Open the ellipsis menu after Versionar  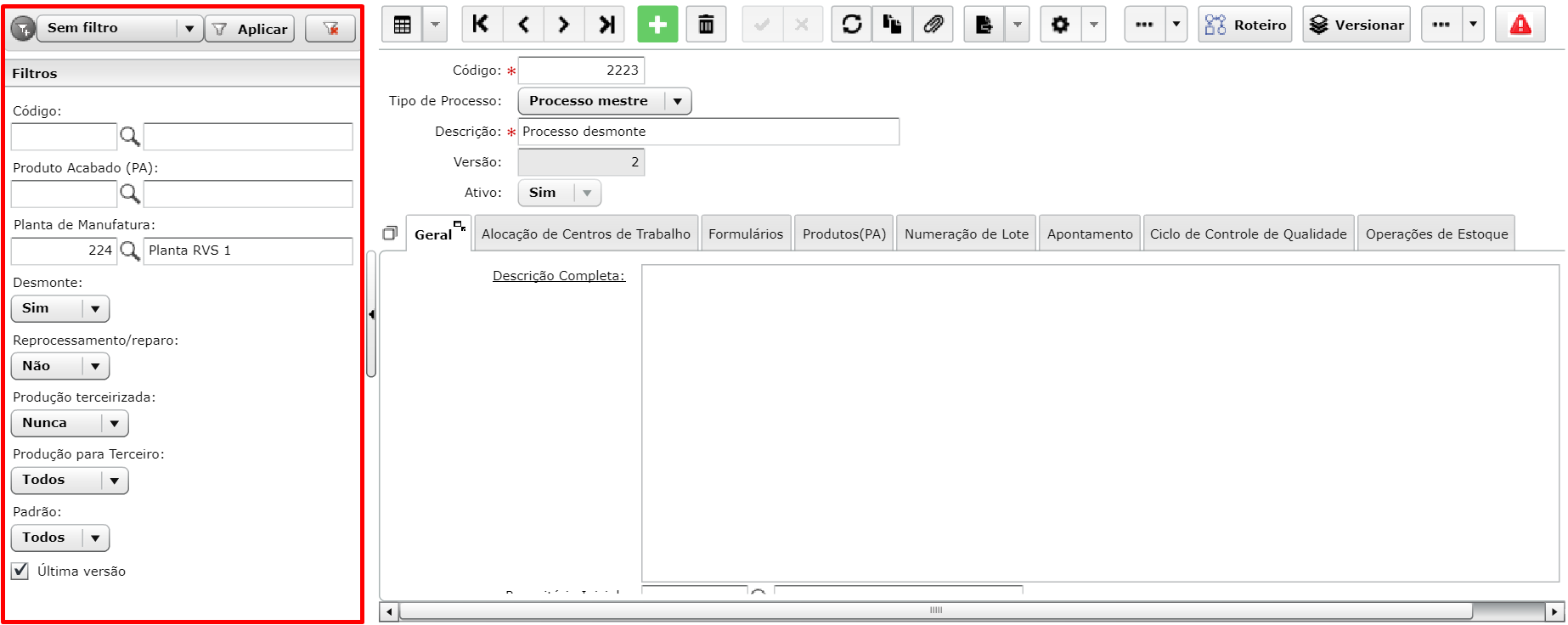pyautogui.click(x=1441, y=25)
